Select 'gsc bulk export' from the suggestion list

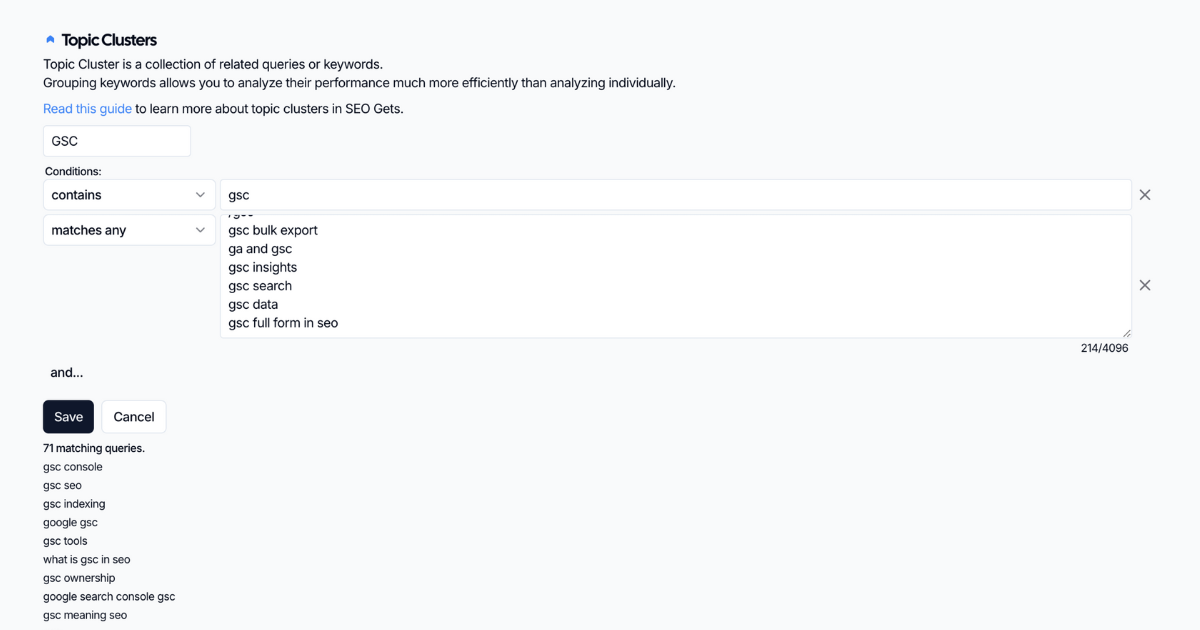[272, 230]
